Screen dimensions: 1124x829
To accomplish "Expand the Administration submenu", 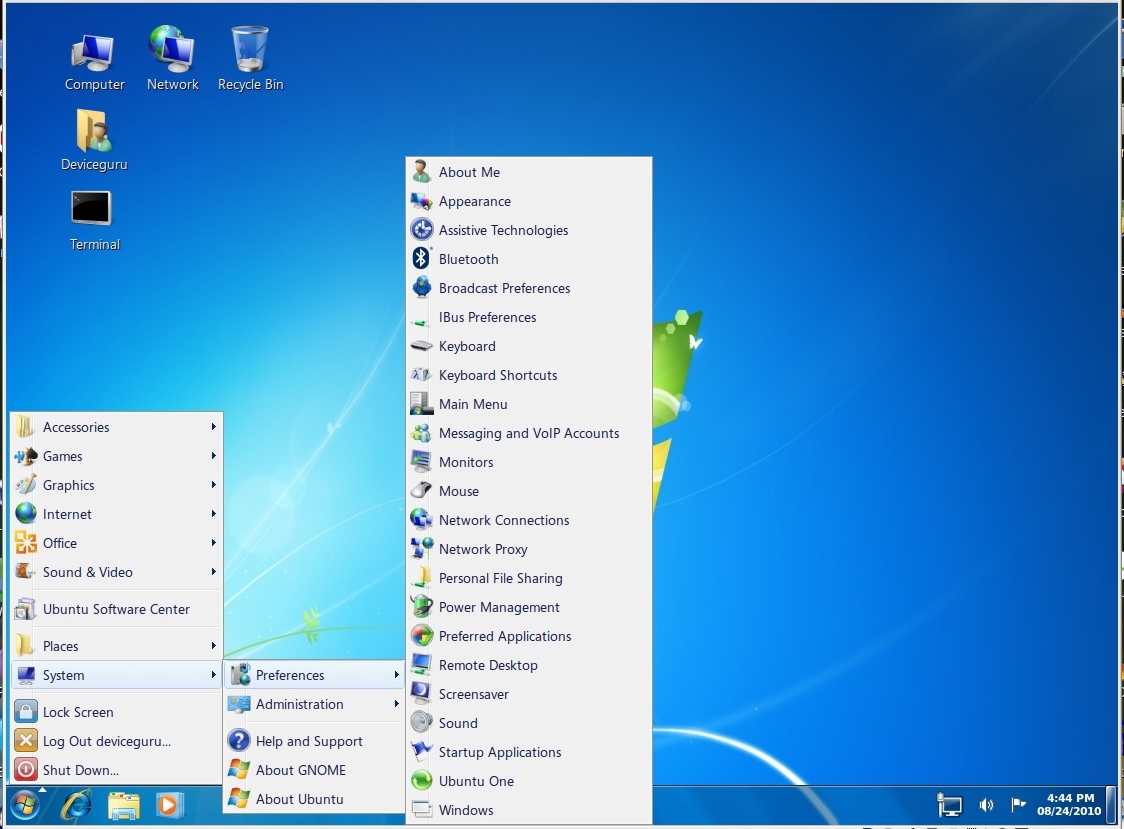I will [x=315, y=704].
